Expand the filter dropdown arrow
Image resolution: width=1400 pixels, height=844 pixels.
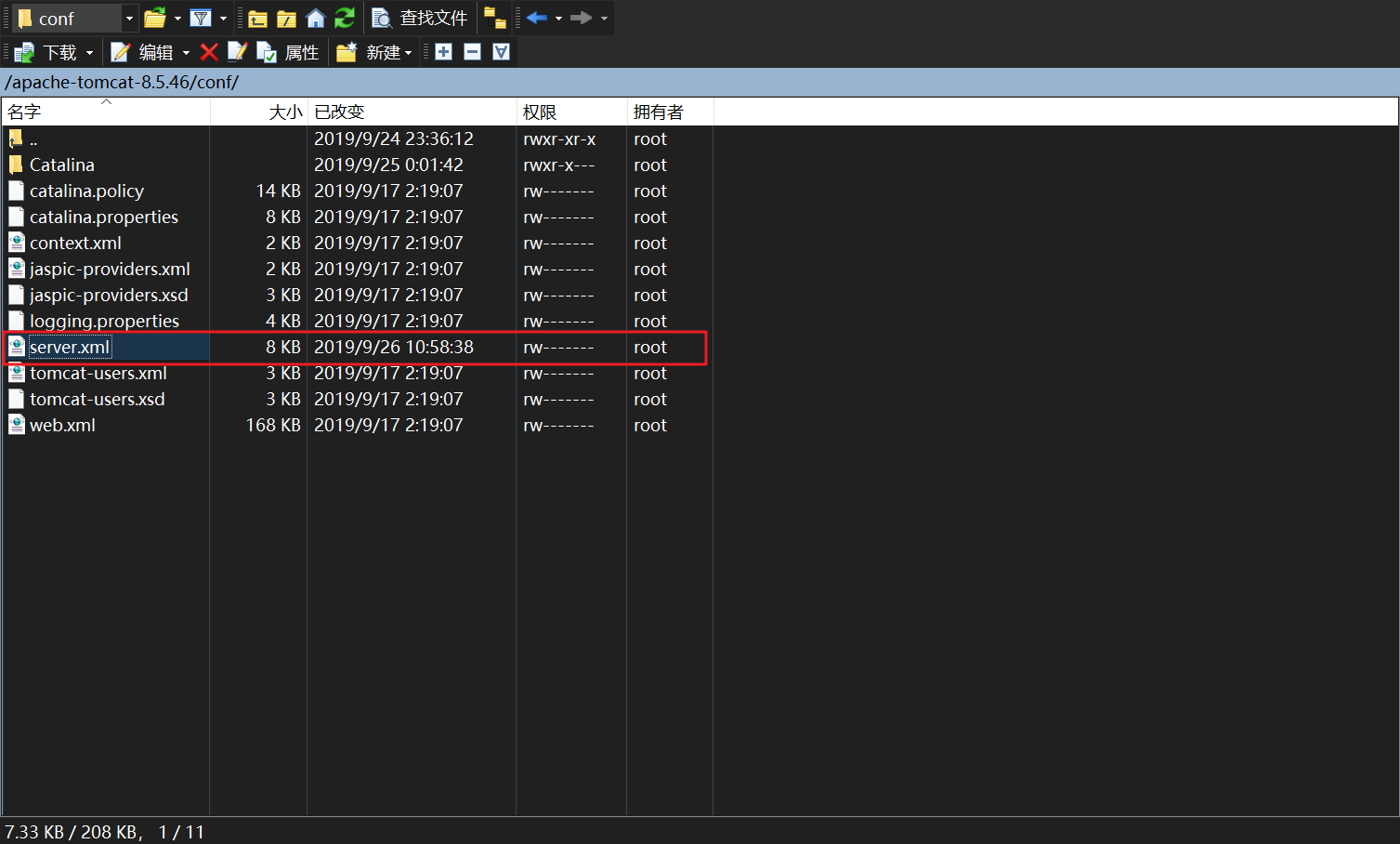tap(223, 19)
